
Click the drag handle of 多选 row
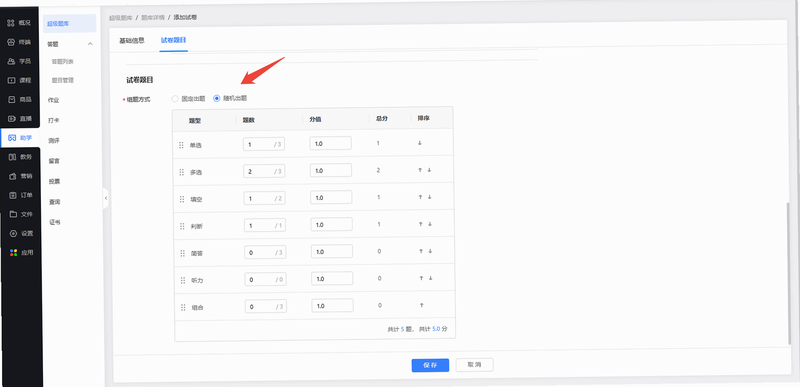[182, 172]
